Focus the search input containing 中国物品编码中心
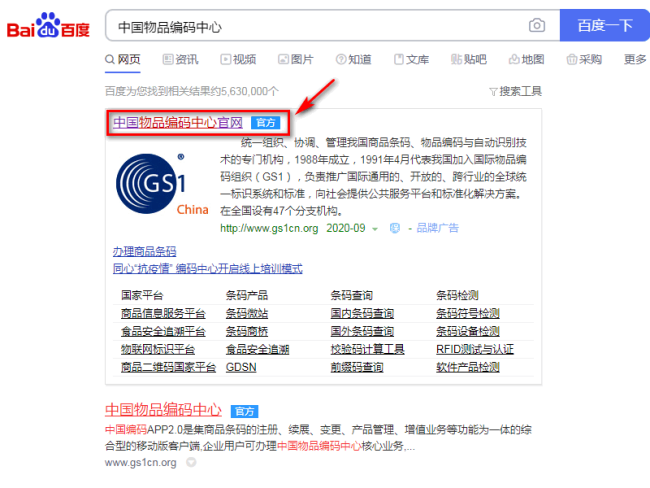The image size is (650, 488). 315,26
